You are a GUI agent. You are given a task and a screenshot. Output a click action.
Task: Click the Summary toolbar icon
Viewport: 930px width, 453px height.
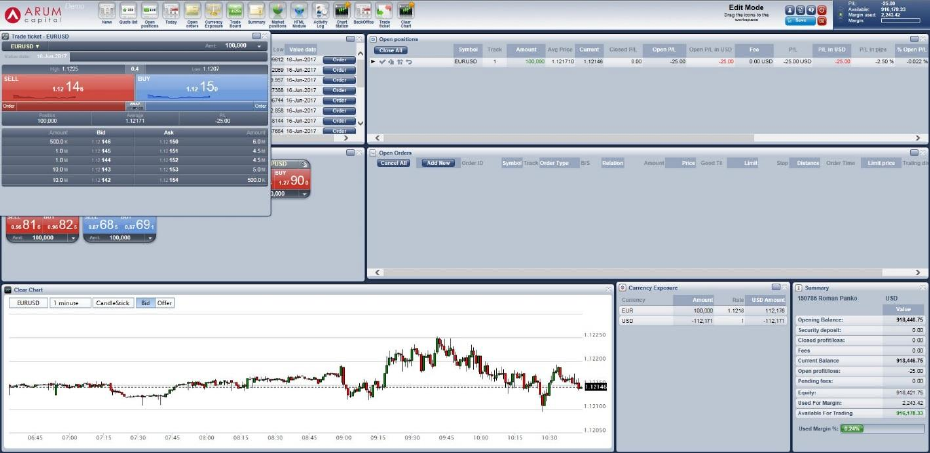[x=256, y=11]
